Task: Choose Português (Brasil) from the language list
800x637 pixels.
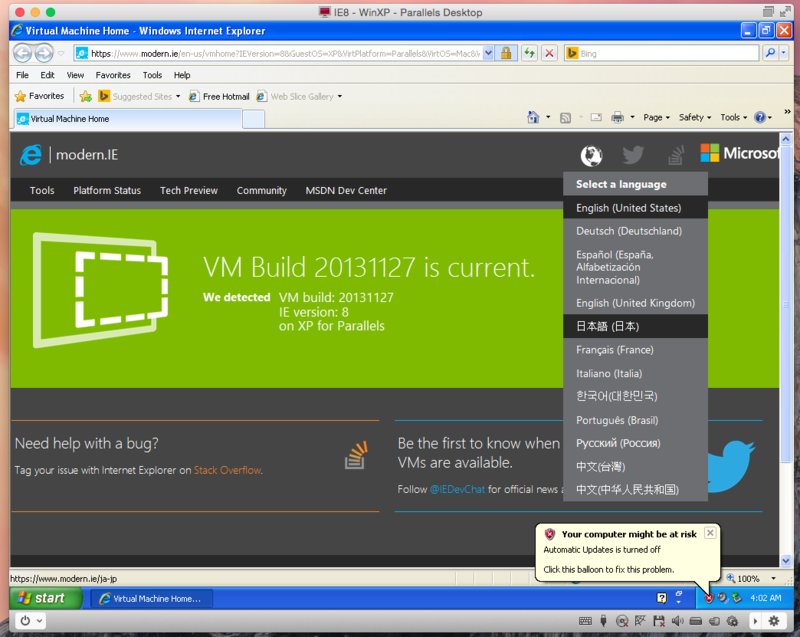Action: [635, 420]
